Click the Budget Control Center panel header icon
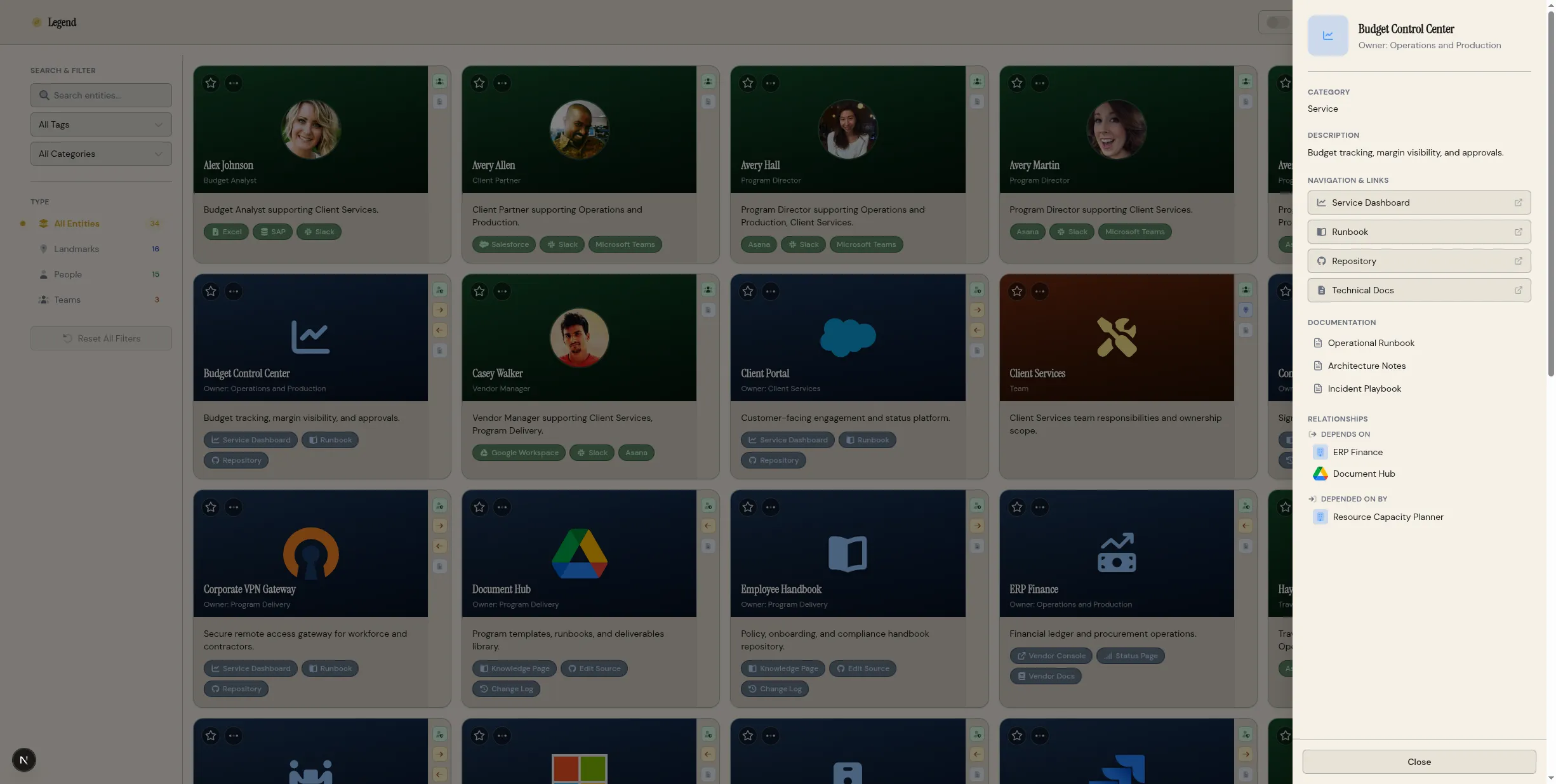The image size is (1556, 784). [x=1327, y=36]
